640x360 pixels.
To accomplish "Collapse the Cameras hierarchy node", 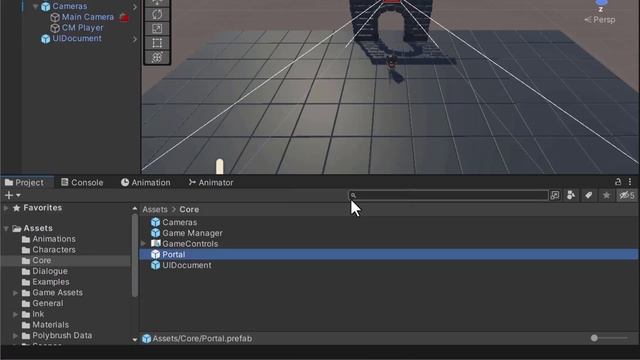I will [x=36, y=7].
